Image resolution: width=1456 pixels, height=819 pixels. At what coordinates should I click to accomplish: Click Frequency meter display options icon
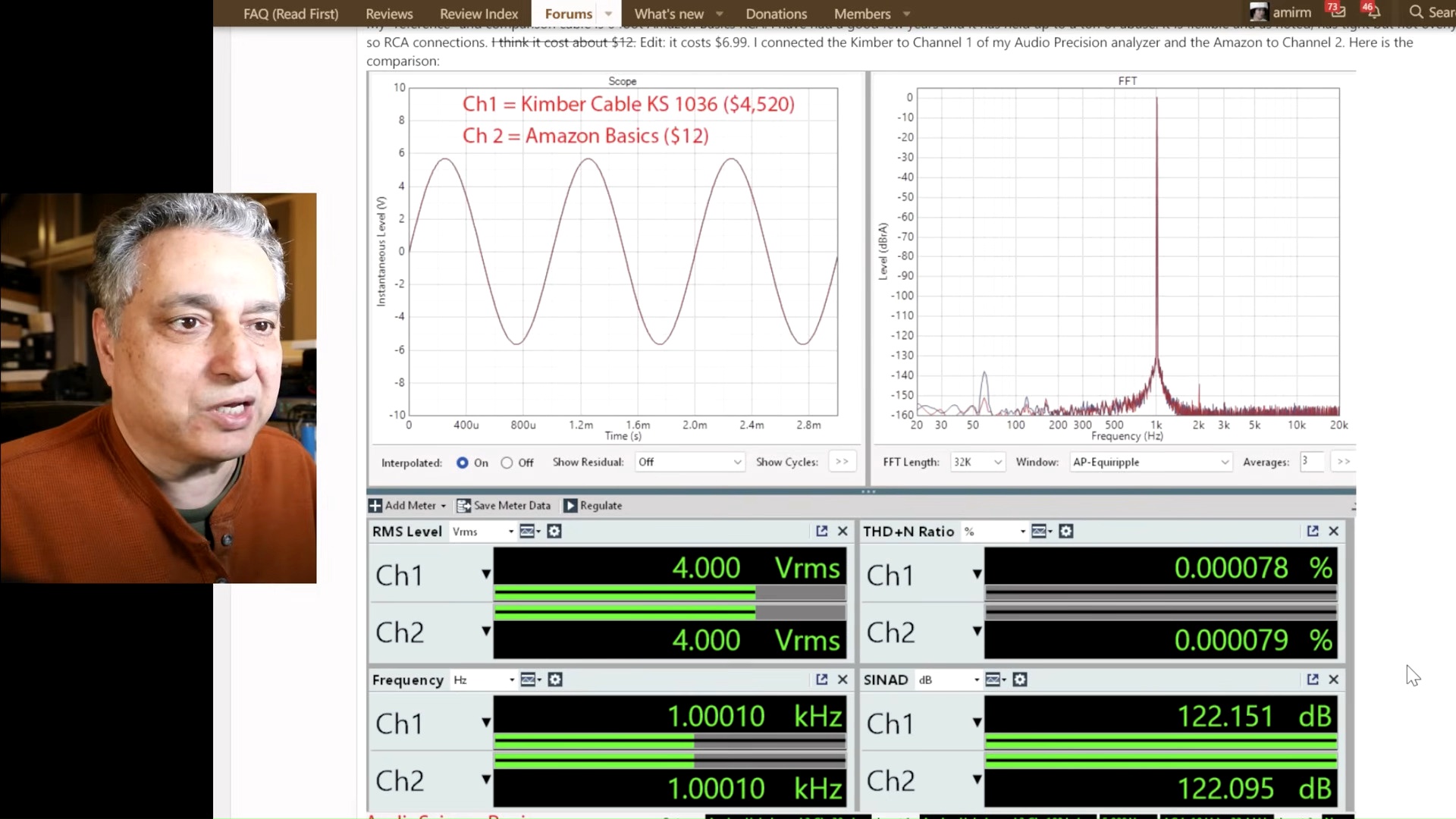coord(529,680)
